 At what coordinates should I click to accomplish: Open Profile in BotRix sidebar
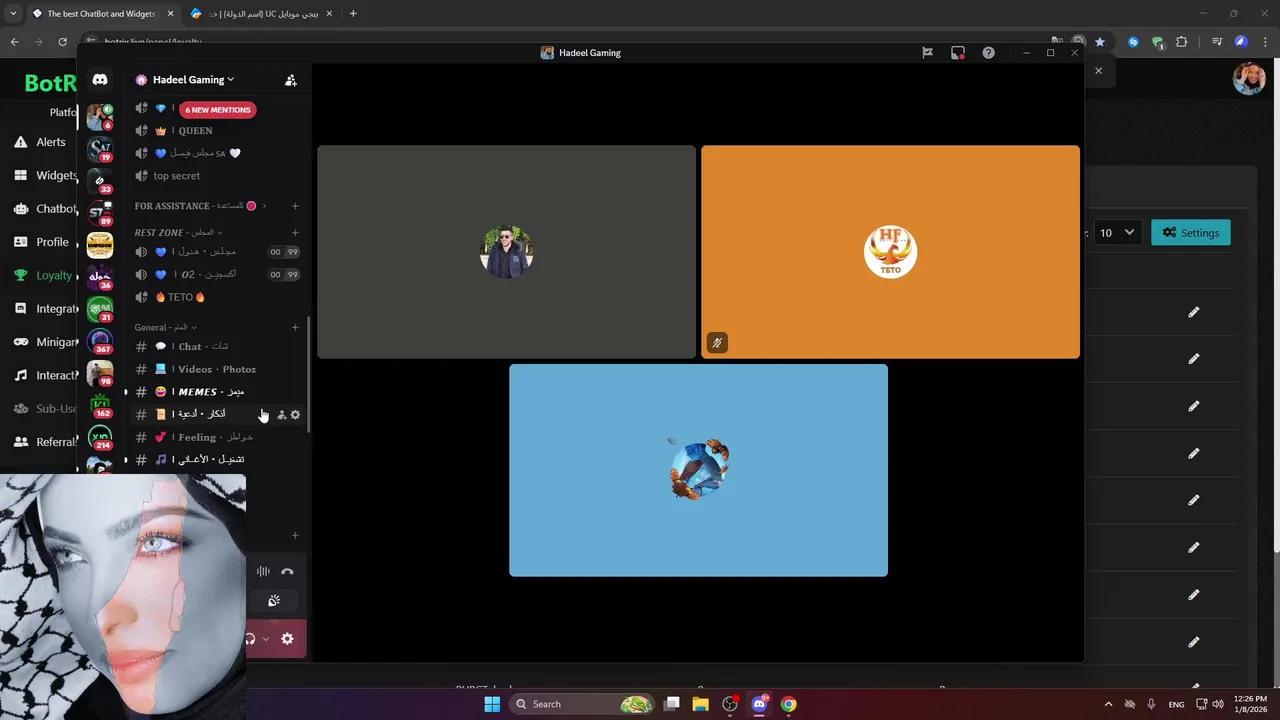coord(42,242)
